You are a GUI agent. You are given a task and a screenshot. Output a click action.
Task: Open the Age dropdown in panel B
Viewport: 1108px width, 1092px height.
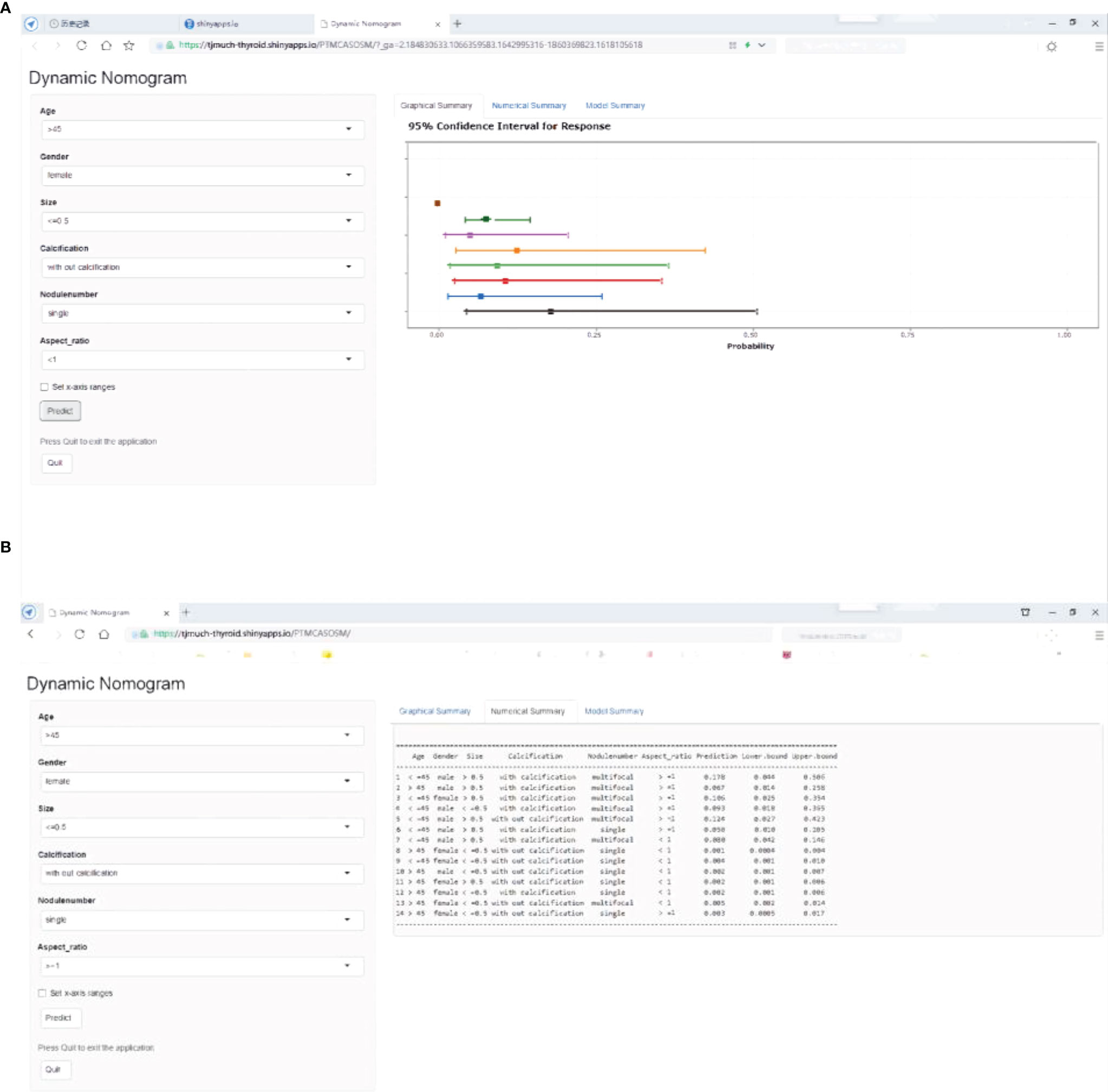click(202, 735)
